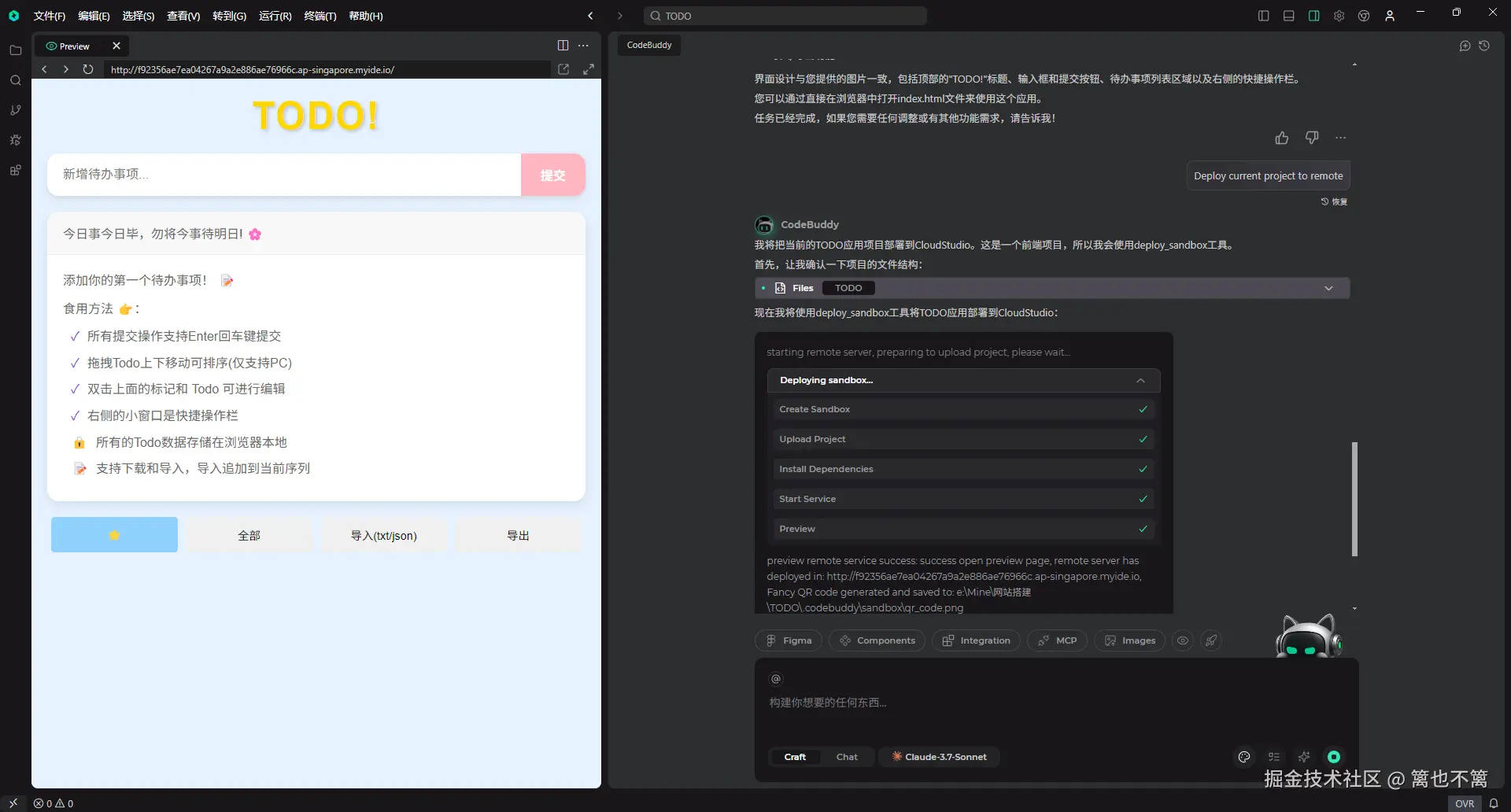Collapse the Deploying sandbox panel
Image resolution: width=1511 pixels, height=812 pixels.
[1140, 380]
